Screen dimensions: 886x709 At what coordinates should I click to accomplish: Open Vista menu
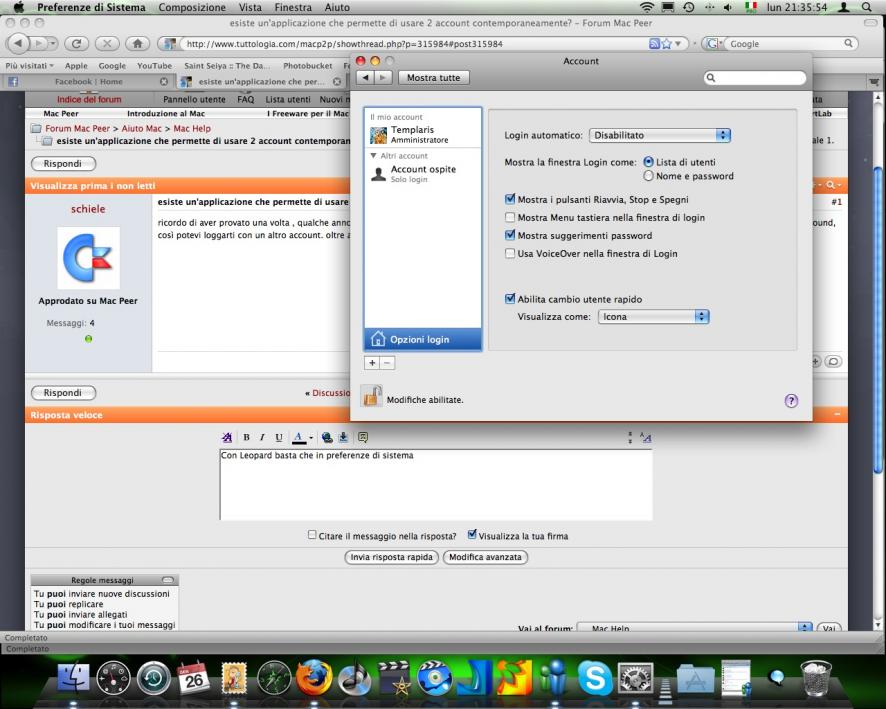coord(250,7)
